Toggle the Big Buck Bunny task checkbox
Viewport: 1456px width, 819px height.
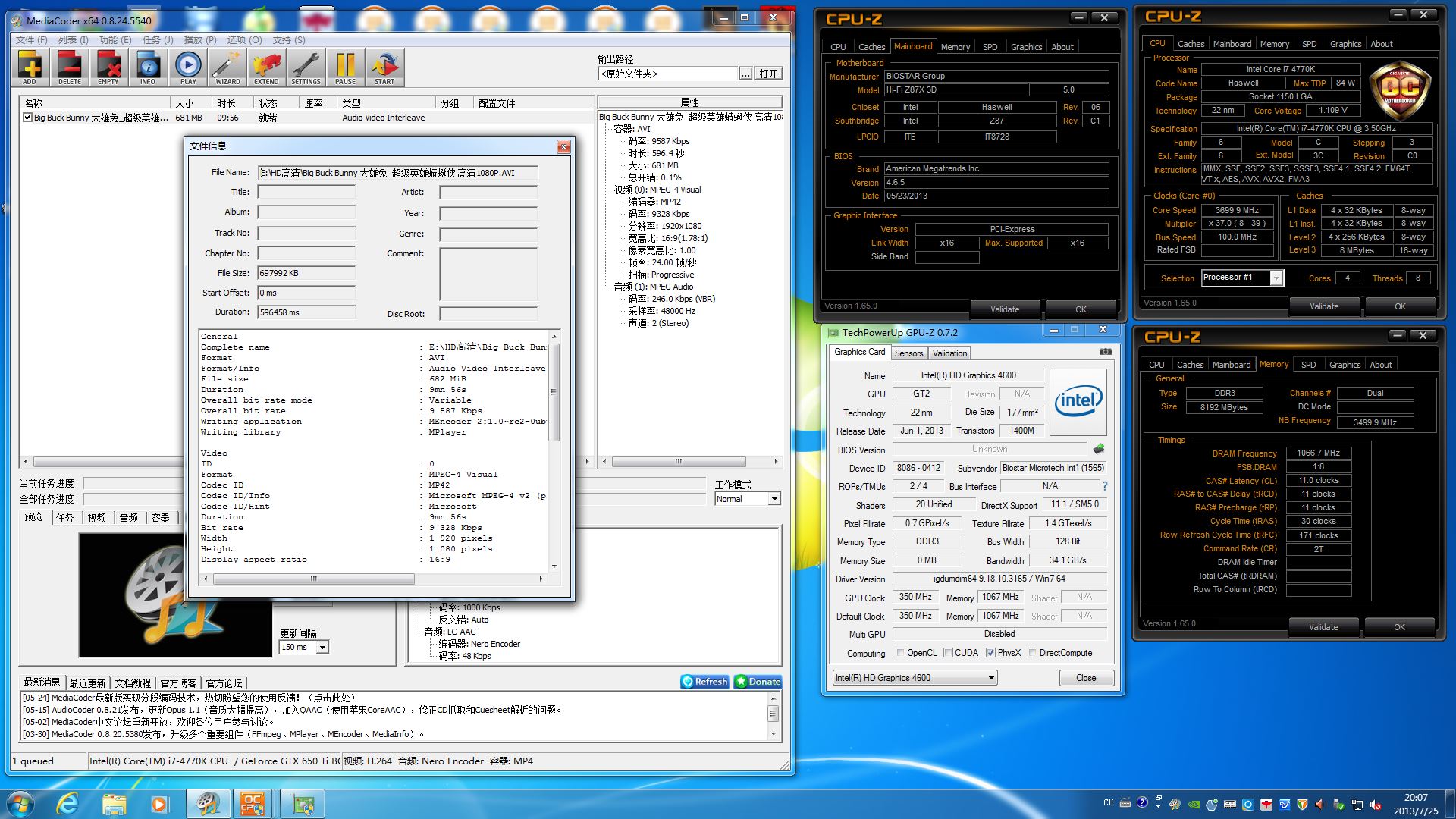pyautogui.click(x=28, y=118)
